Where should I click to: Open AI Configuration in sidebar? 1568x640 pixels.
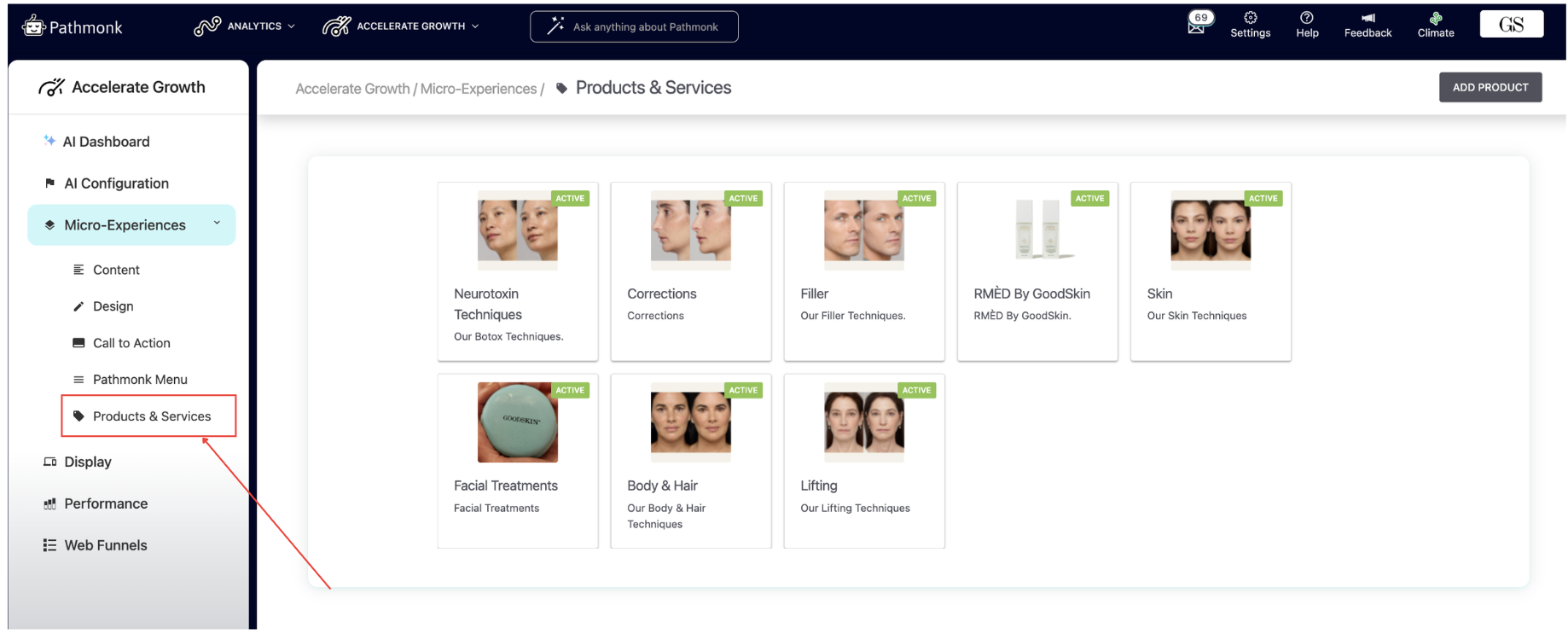tap(116, 183)
